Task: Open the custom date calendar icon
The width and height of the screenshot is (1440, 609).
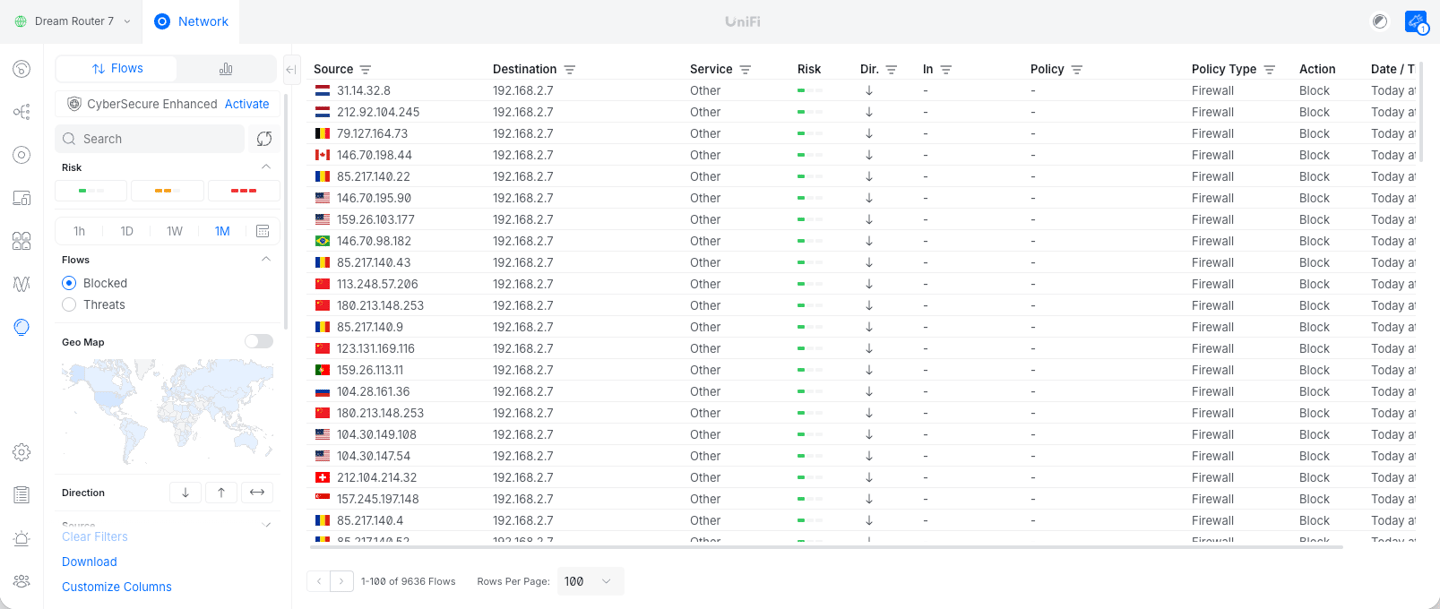Action: click(x=263, y=231)
